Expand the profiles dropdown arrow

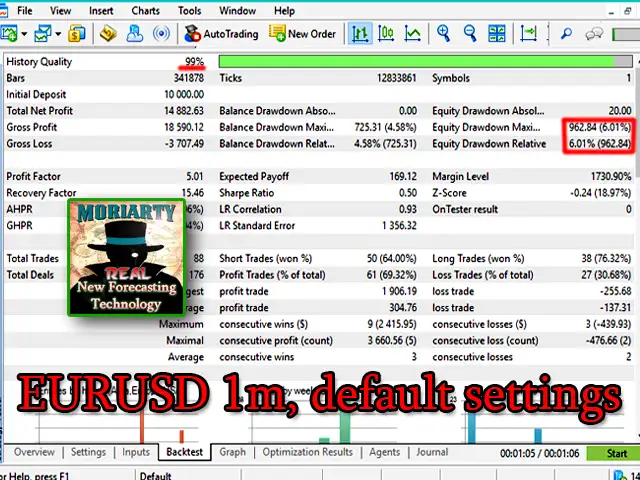pos(58,34)
